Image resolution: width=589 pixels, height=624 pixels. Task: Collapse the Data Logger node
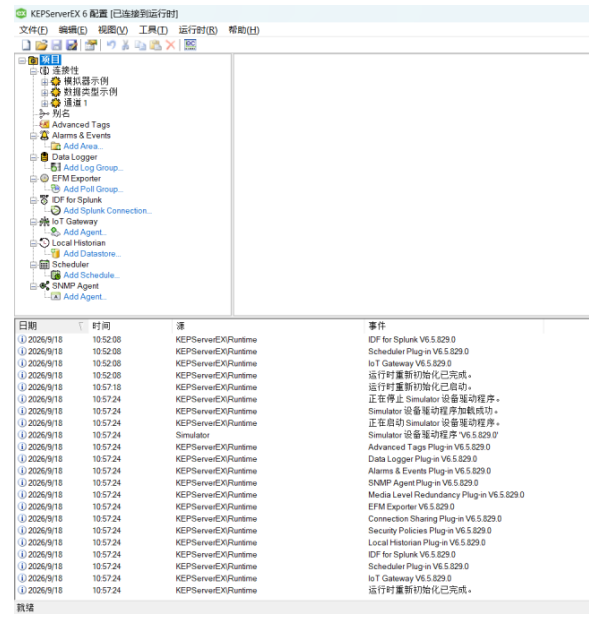click(x=33, y=157)
